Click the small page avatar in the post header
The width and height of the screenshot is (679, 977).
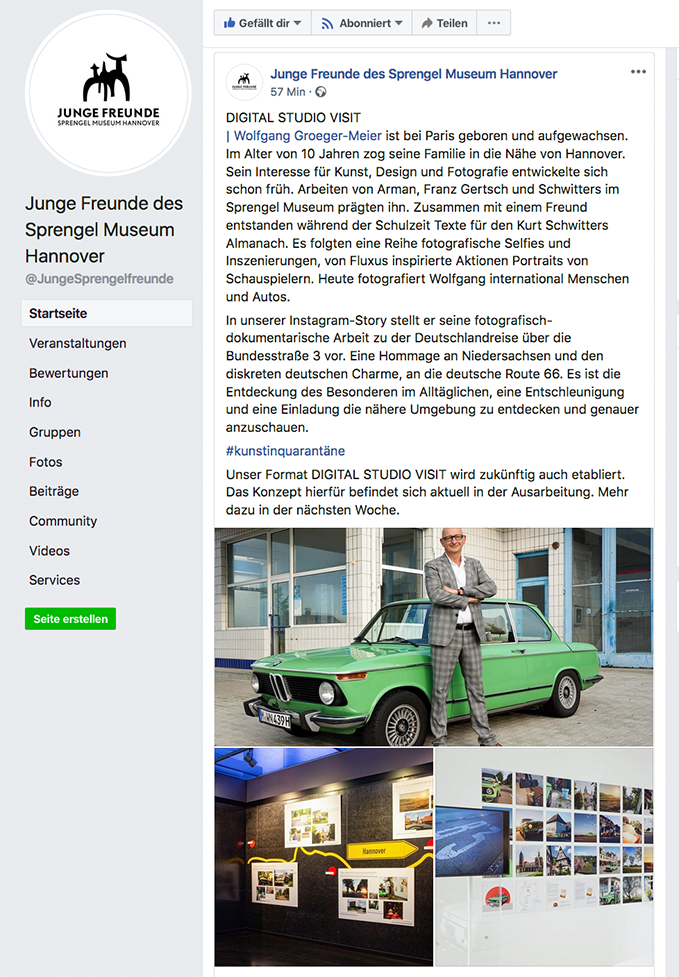coord(244,82)
